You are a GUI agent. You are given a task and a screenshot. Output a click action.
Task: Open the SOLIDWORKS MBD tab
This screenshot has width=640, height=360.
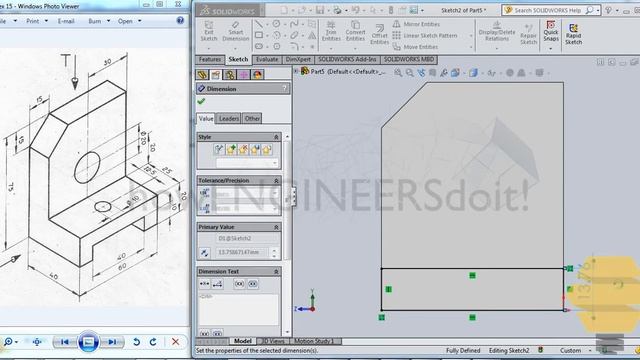(x=409, y=60)
